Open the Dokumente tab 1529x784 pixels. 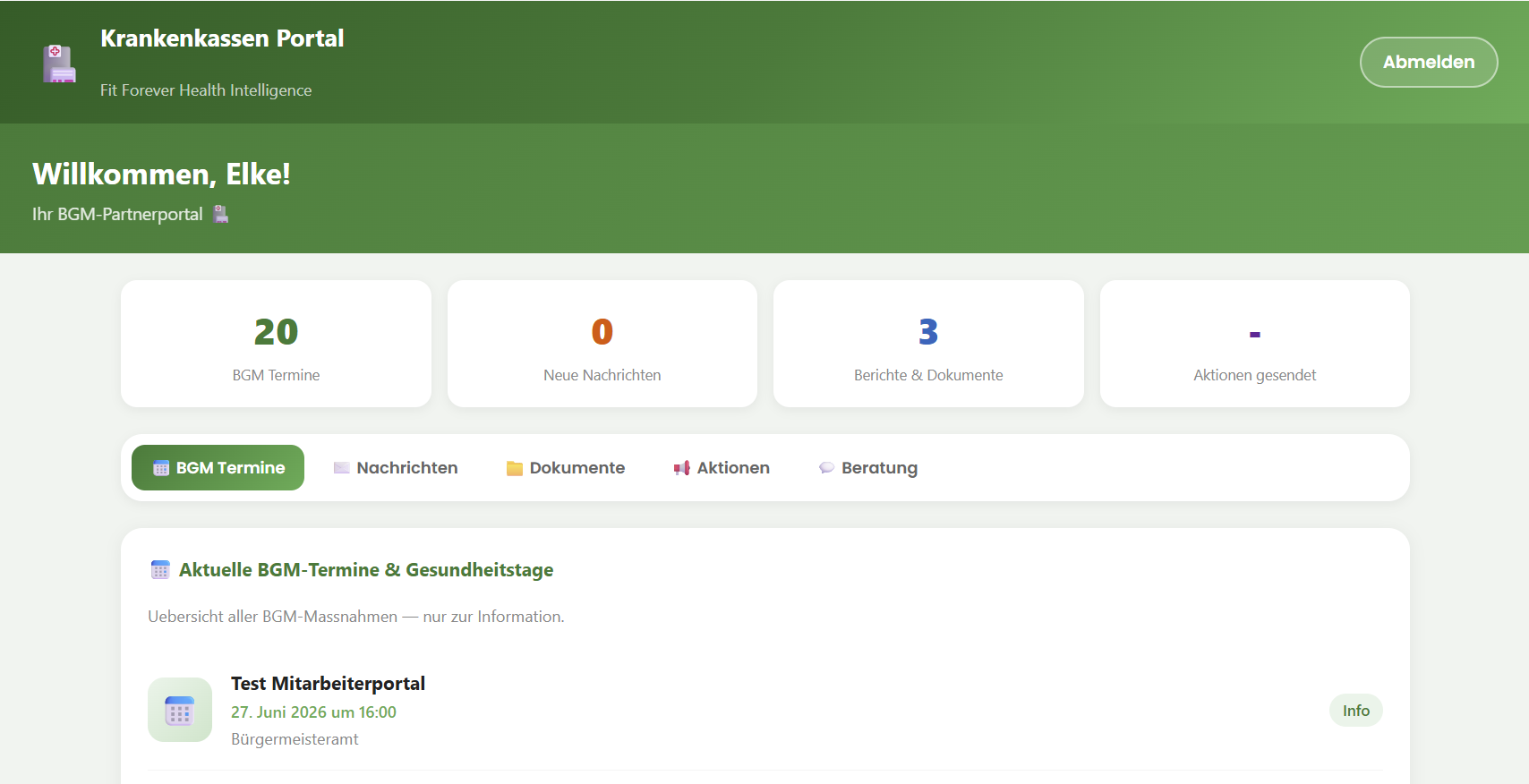[x=566, y=468]
